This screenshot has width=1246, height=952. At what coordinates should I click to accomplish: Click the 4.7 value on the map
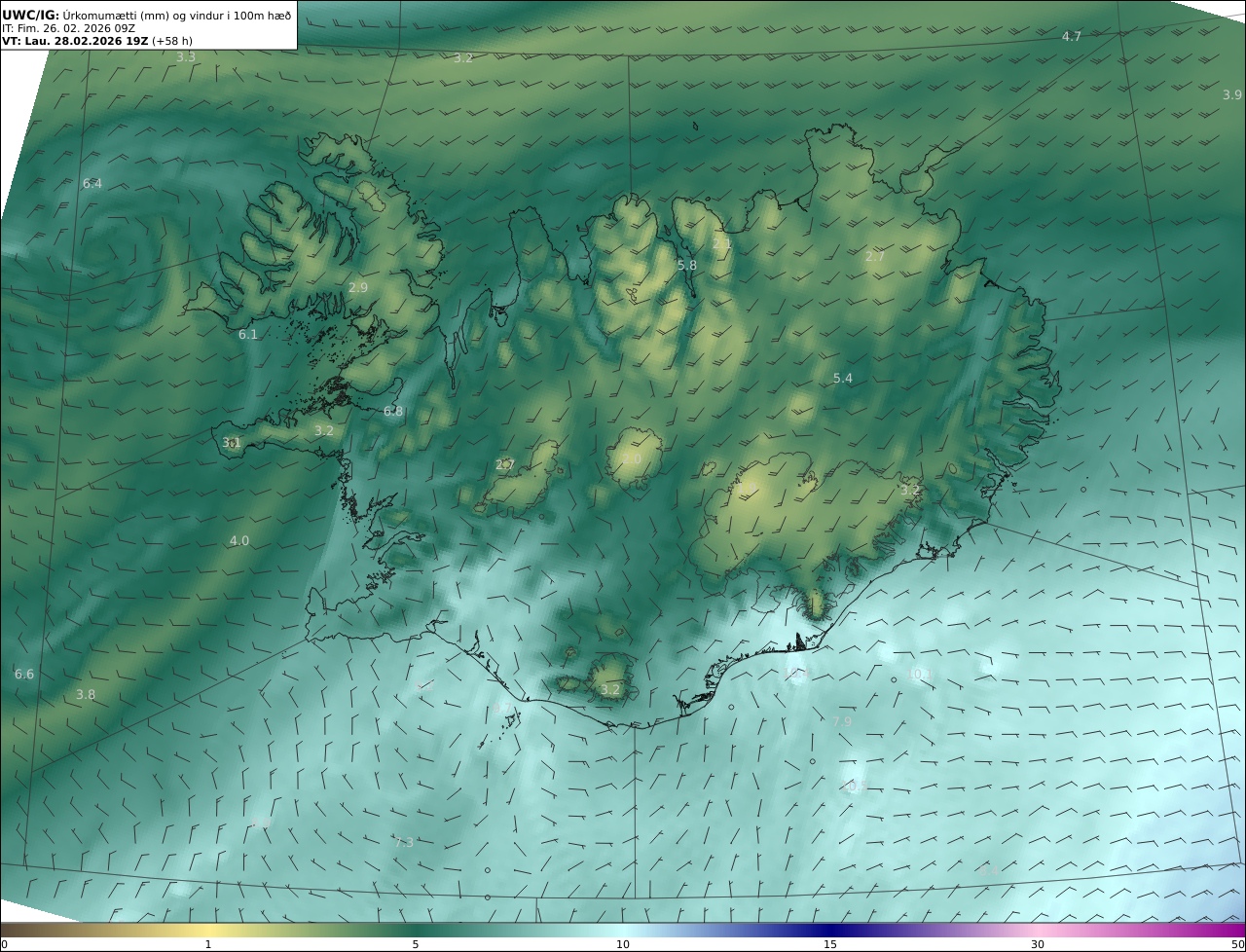[1071, 36]
